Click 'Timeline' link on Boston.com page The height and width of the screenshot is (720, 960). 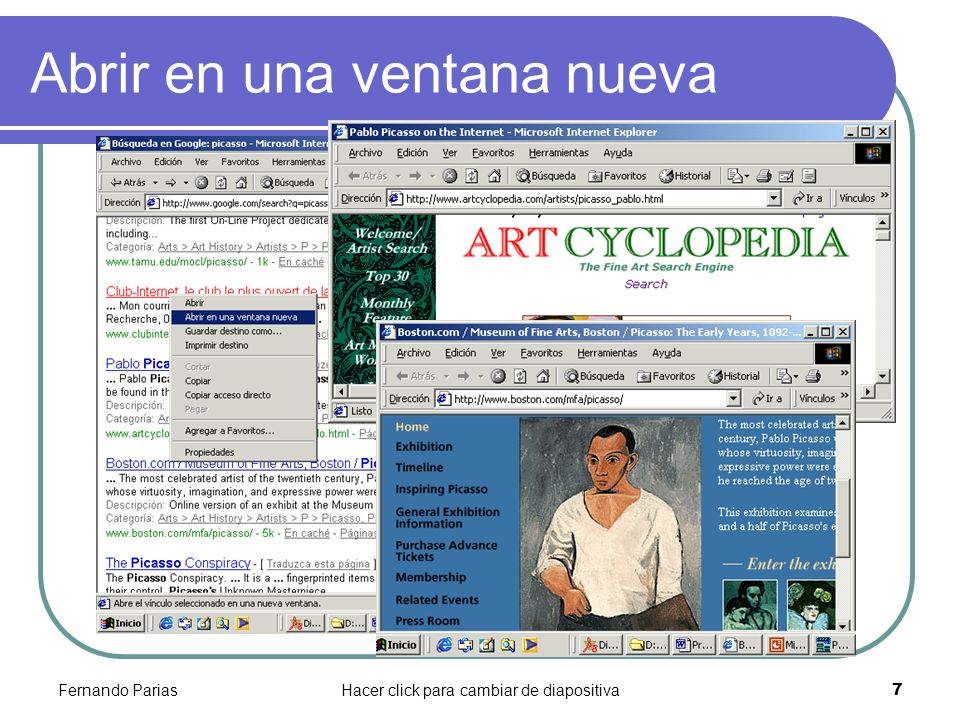419,467
